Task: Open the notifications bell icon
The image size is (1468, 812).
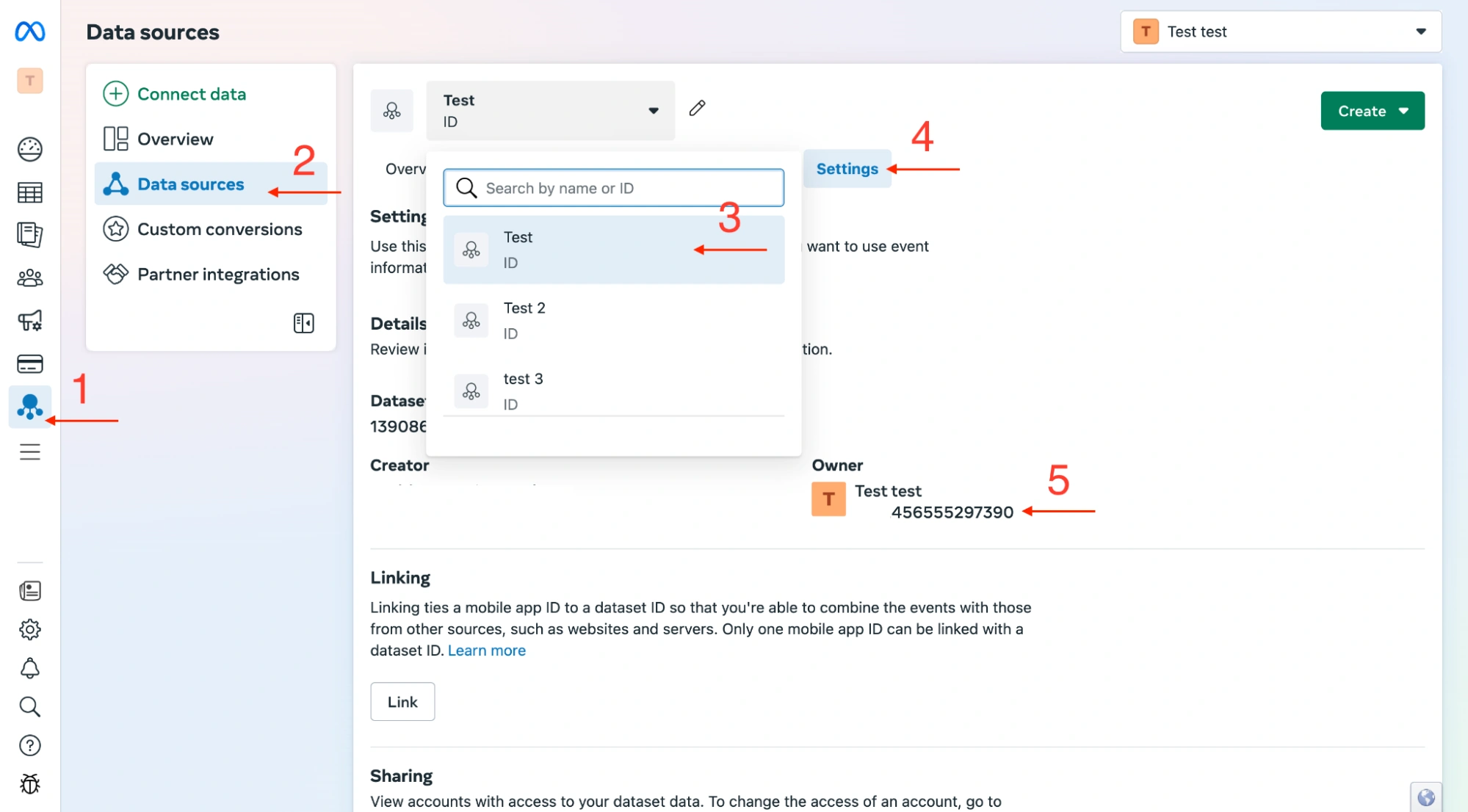Action: pos(30,668)
